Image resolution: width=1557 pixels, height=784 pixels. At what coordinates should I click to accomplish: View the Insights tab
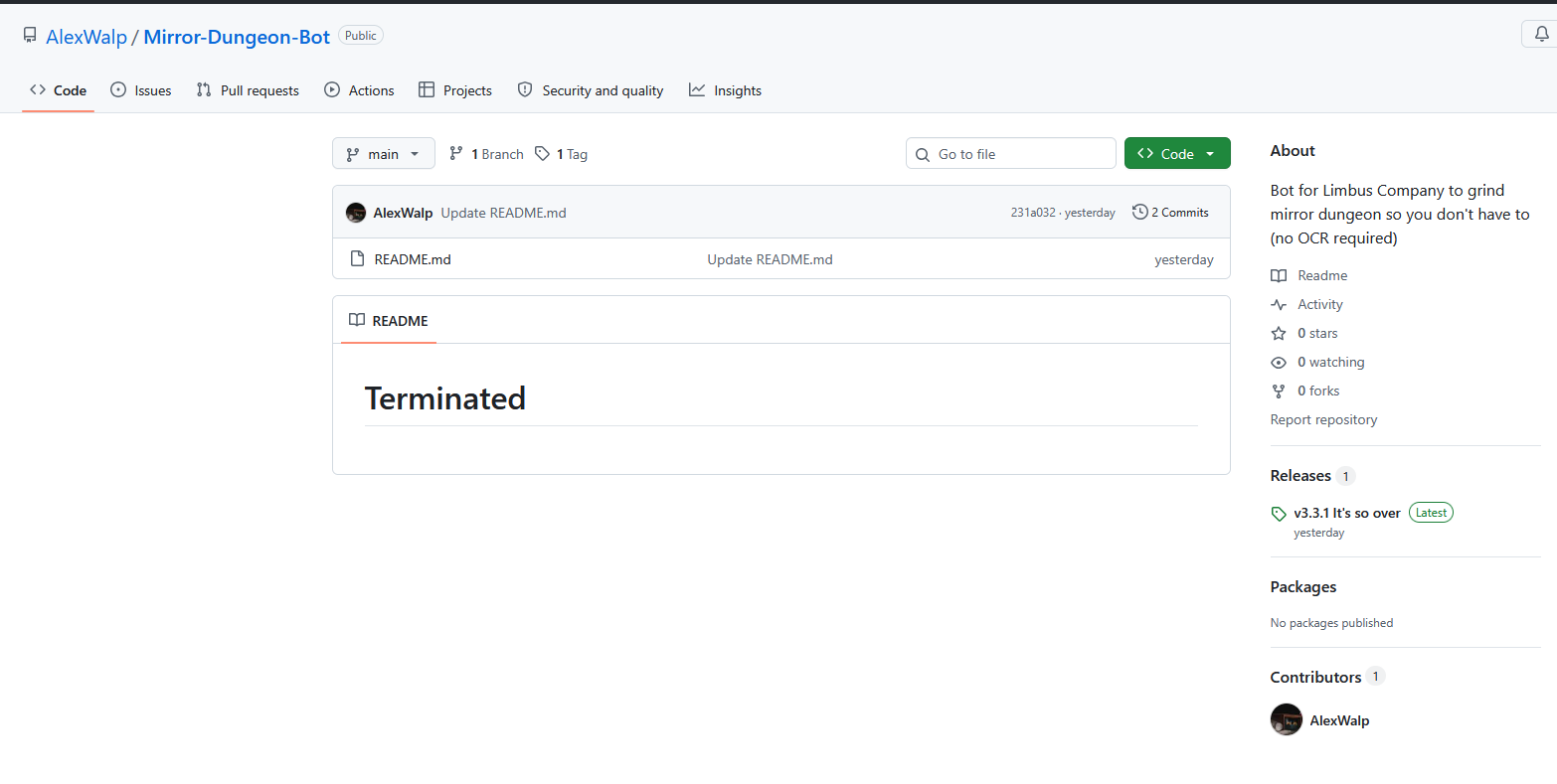point(726,90)
